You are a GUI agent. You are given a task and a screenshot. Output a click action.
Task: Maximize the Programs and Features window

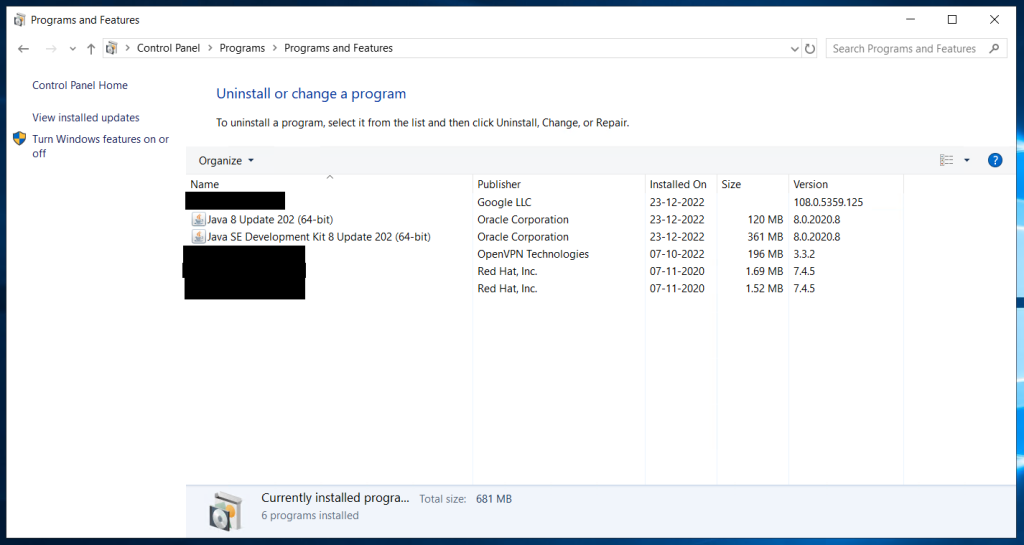(x=952, y=20)
